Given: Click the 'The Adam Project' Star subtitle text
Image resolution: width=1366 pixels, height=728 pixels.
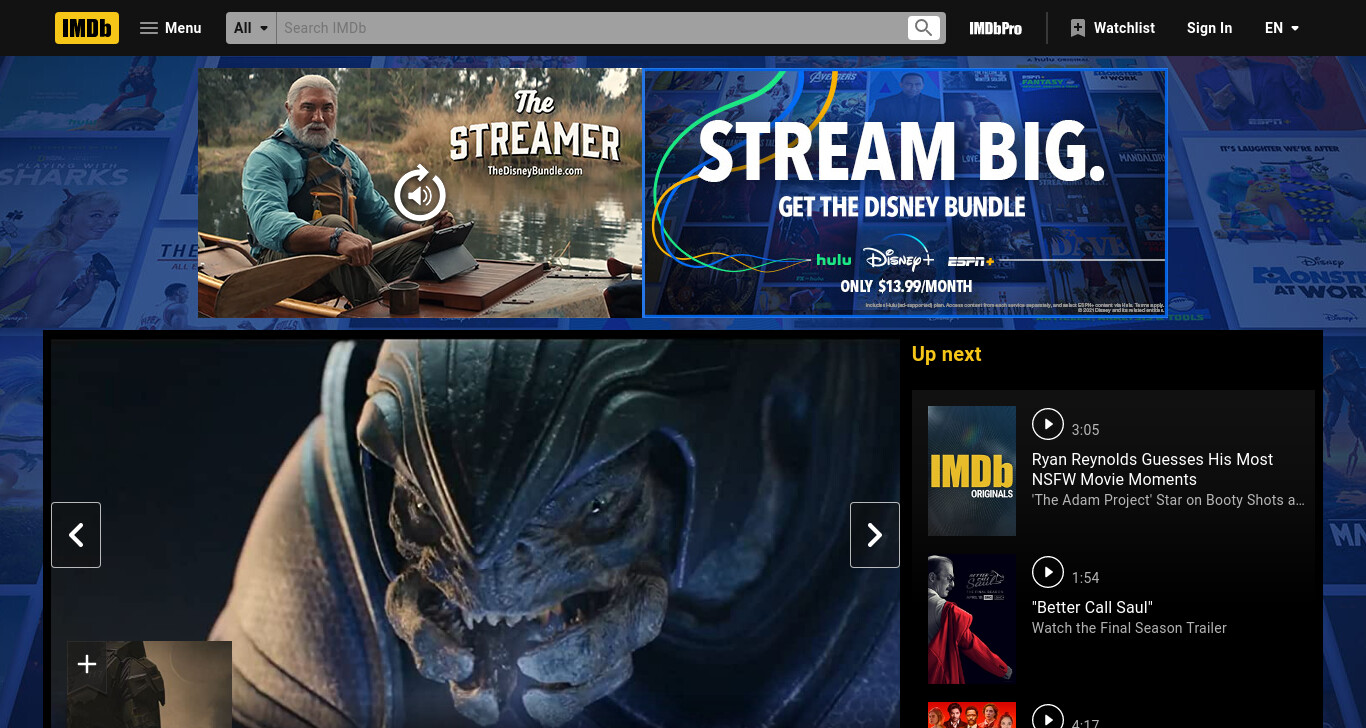Looking at the screenshot, I should (x=1168, y=500).
